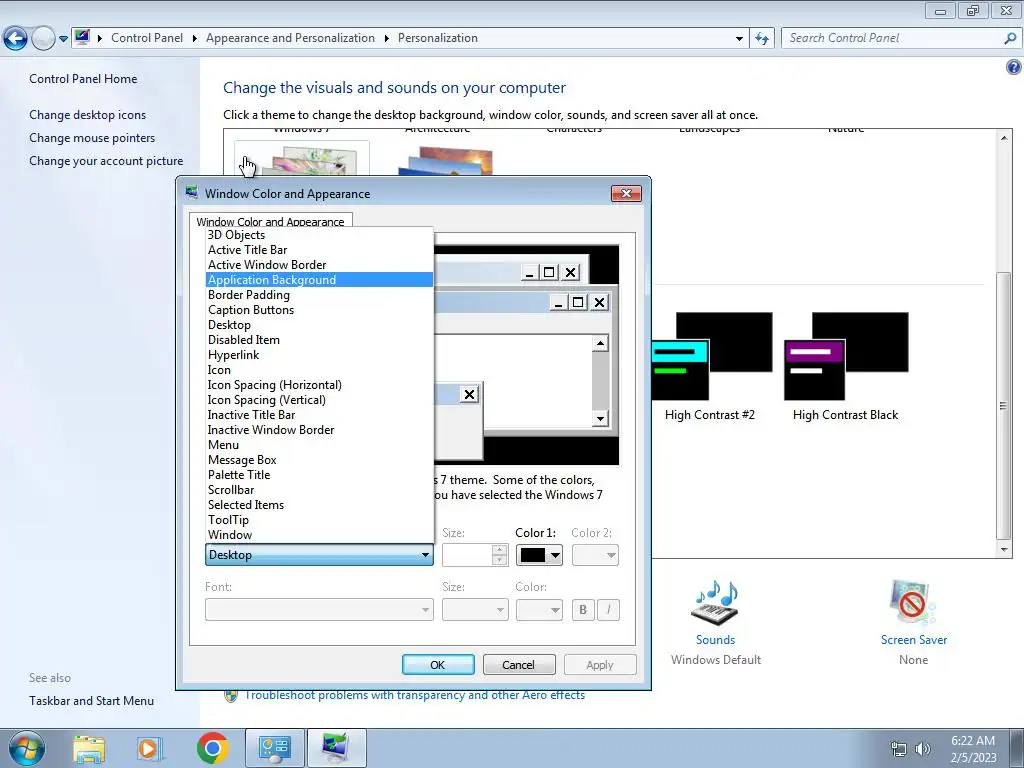Go to Appearance and Personalization breadcrumb
1024x768 pixels.
pos(290,38)
